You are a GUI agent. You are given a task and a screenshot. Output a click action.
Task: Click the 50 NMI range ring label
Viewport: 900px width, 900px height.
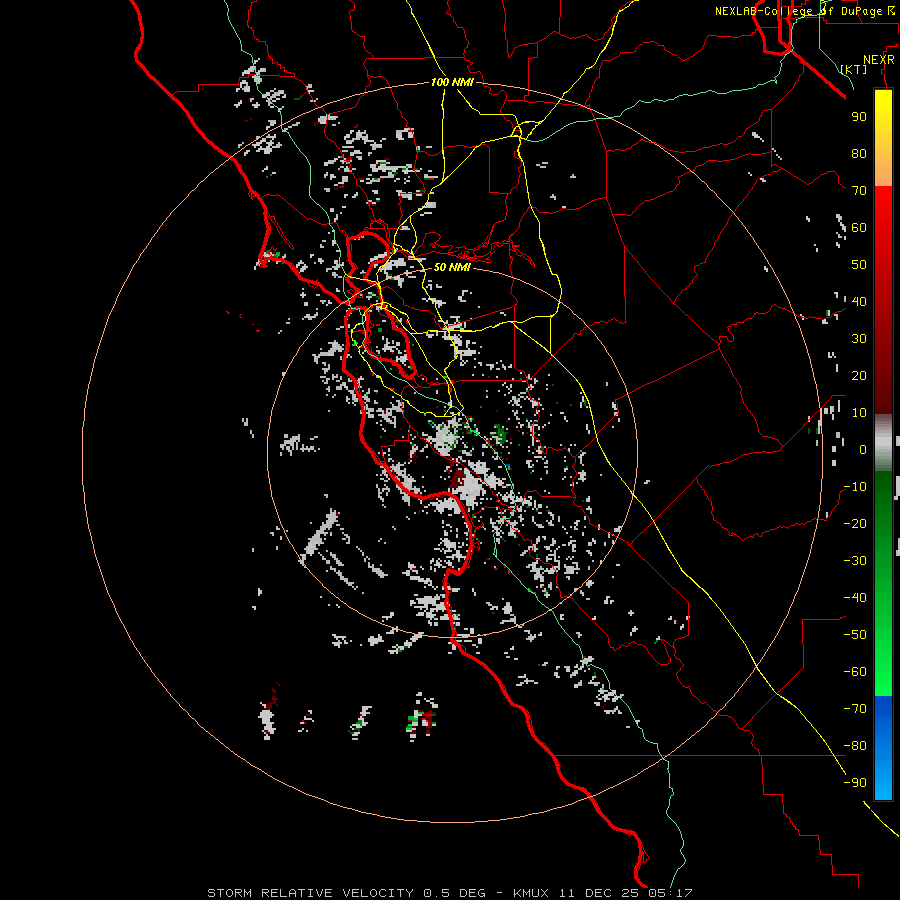tap(452, 267)
